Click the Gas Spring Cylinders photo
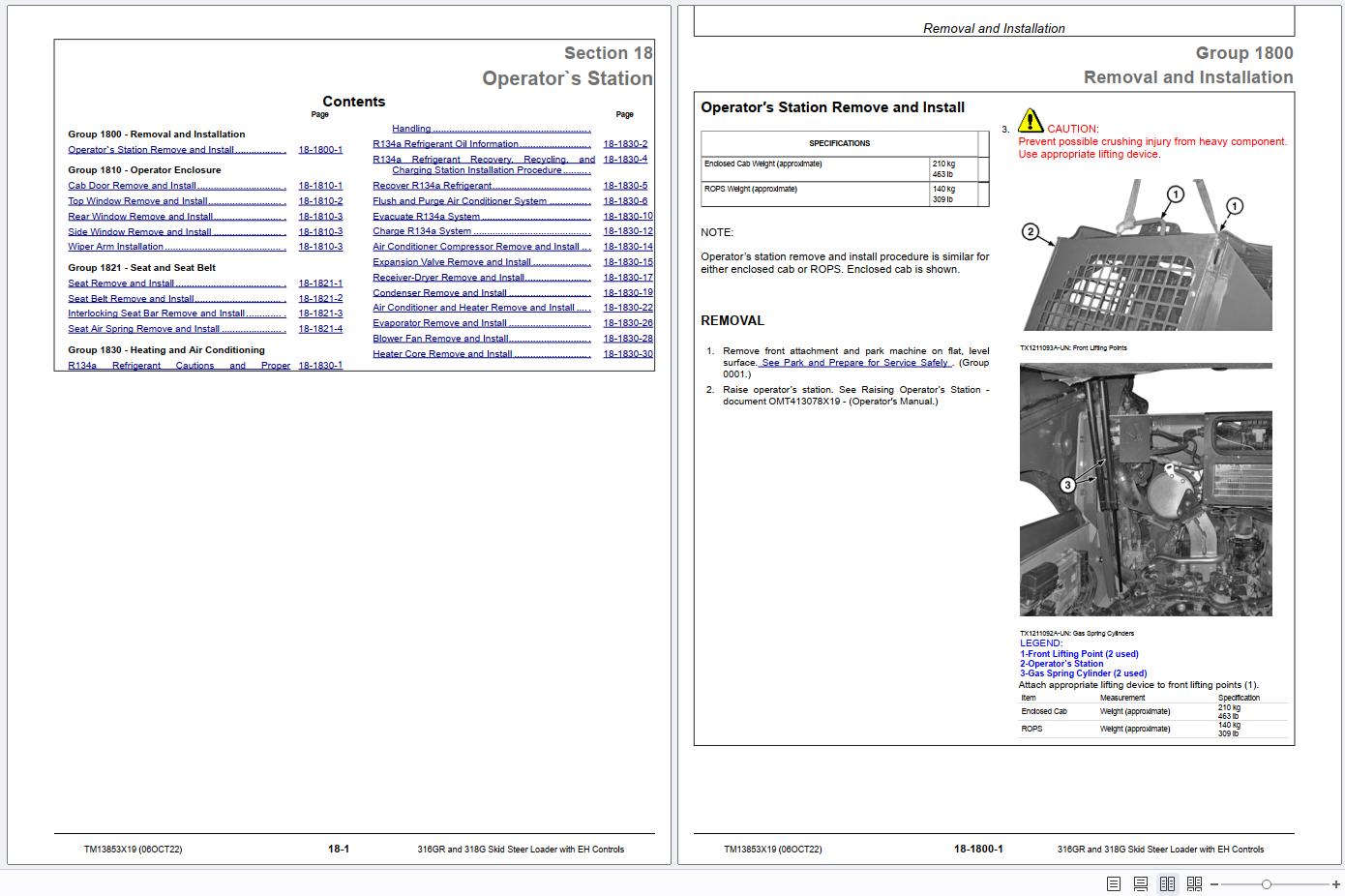The height and width of the screenshot is (896, 1345). (x=1146, y=490)
